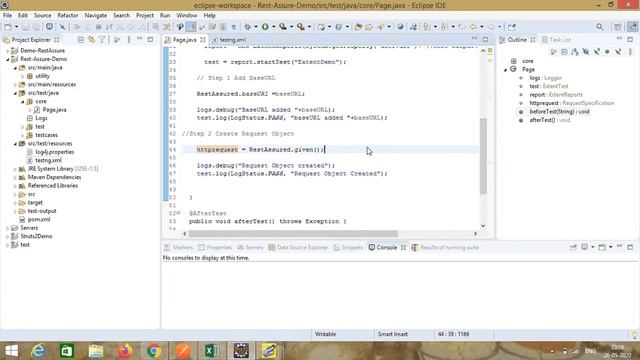Click the New Java Class icon

(x=338, y=27)
